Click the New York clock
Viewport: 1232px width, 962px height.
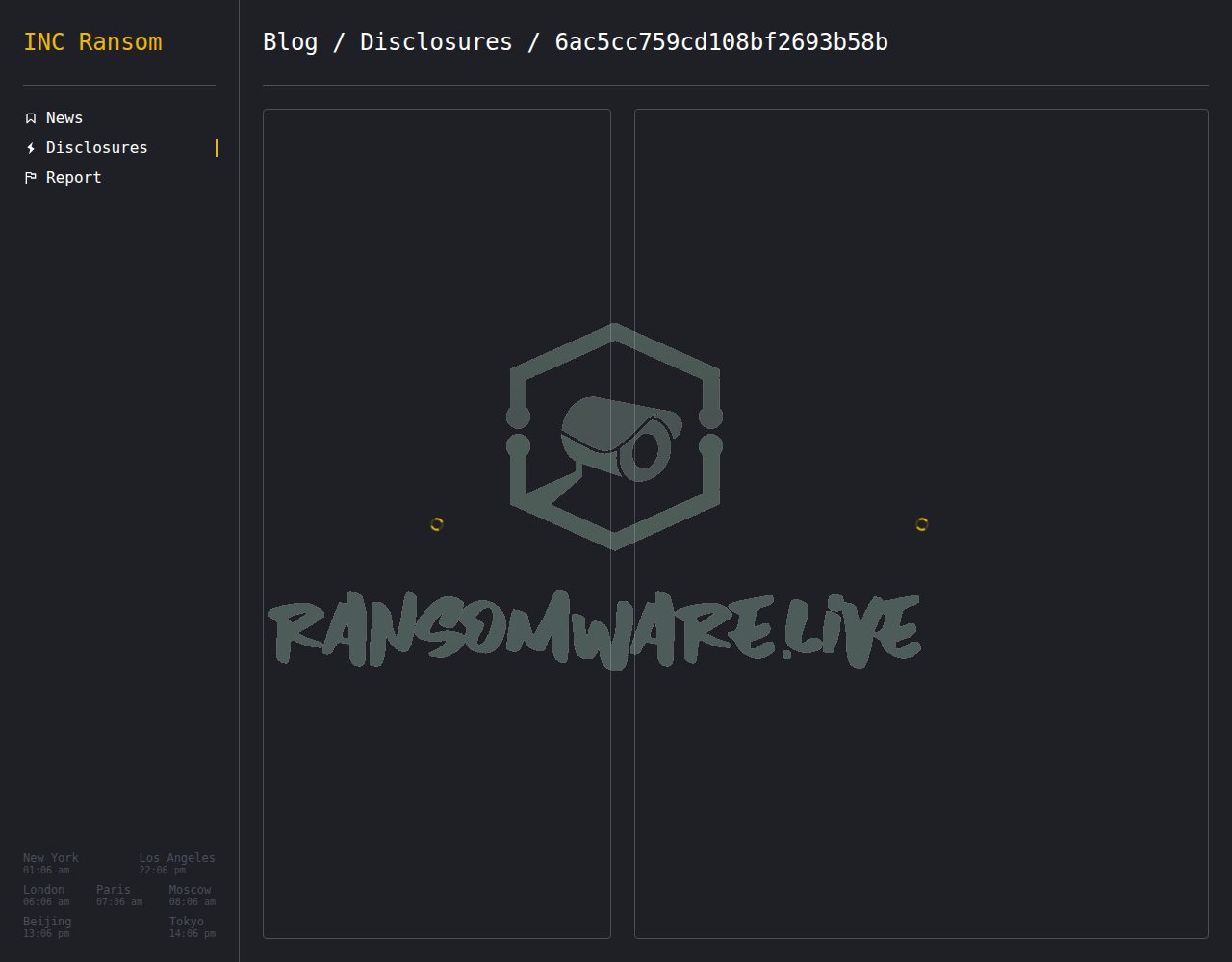tap(51, 863)
